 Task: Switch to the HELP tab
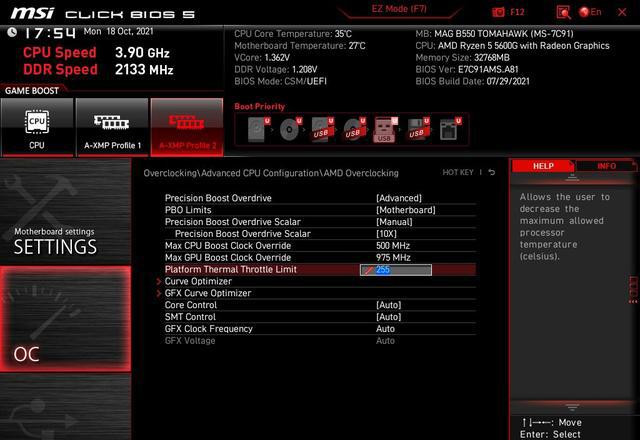[x=543, y=166]
